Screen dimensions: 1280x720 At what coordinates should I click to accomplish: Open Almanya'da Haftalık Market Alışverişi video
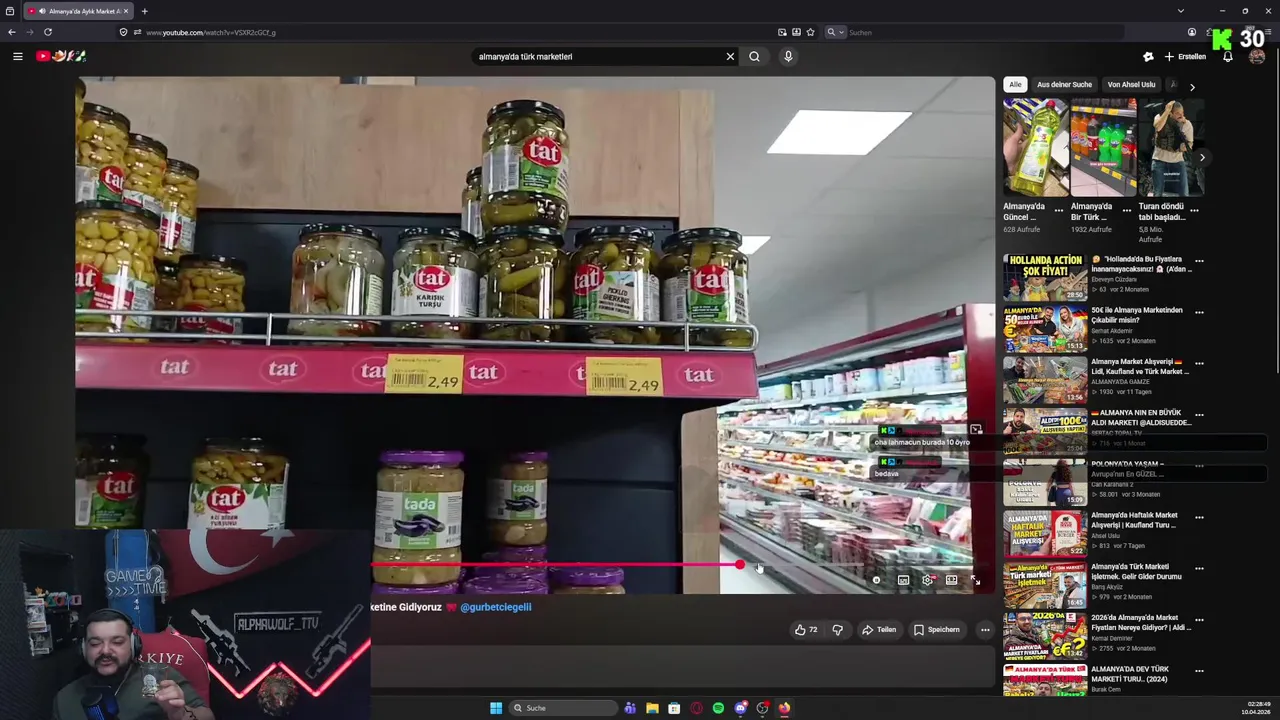pos(1045,534)
